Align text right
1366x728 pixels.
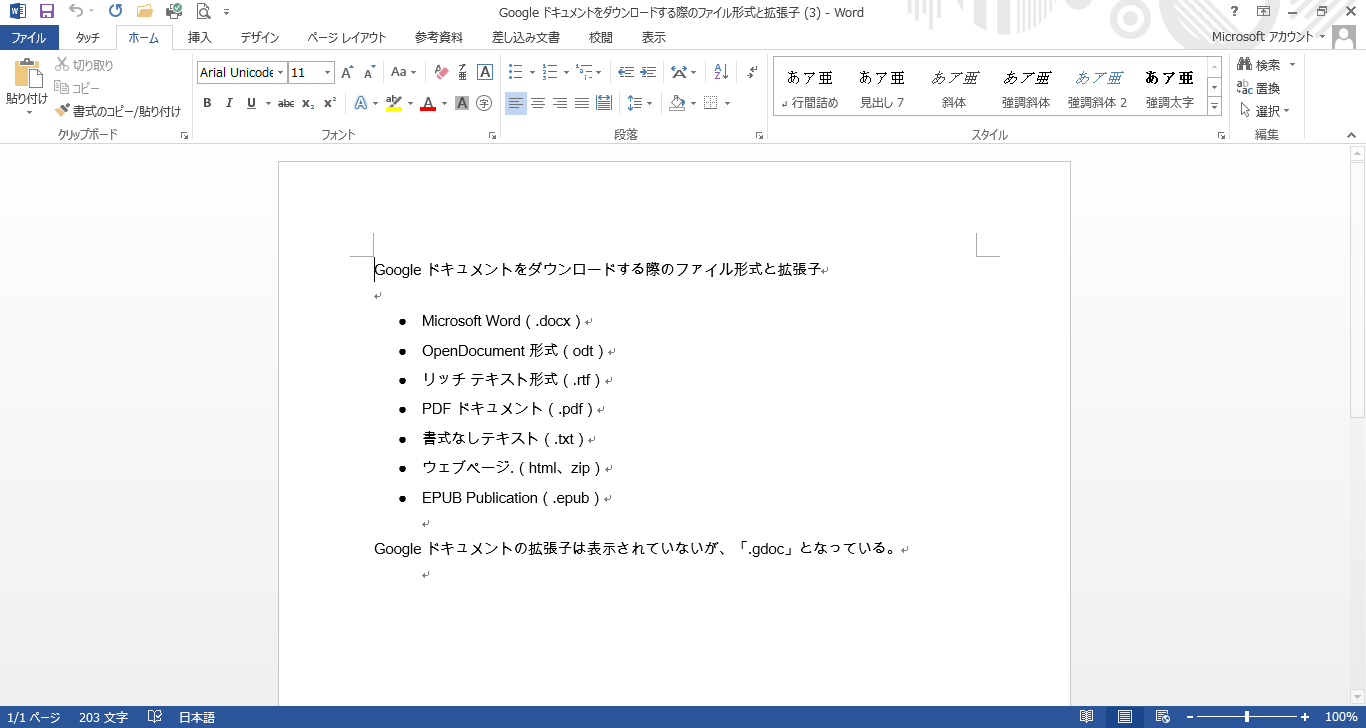pyautogui.click(x=560, y=103)
